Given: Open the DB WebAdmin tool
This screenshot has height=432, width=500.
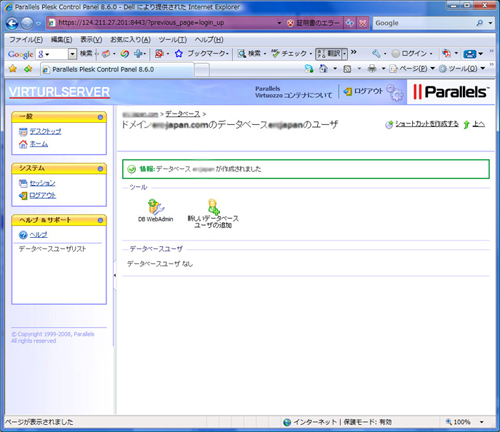Looking at the screenshot, I should click(155, 211).
